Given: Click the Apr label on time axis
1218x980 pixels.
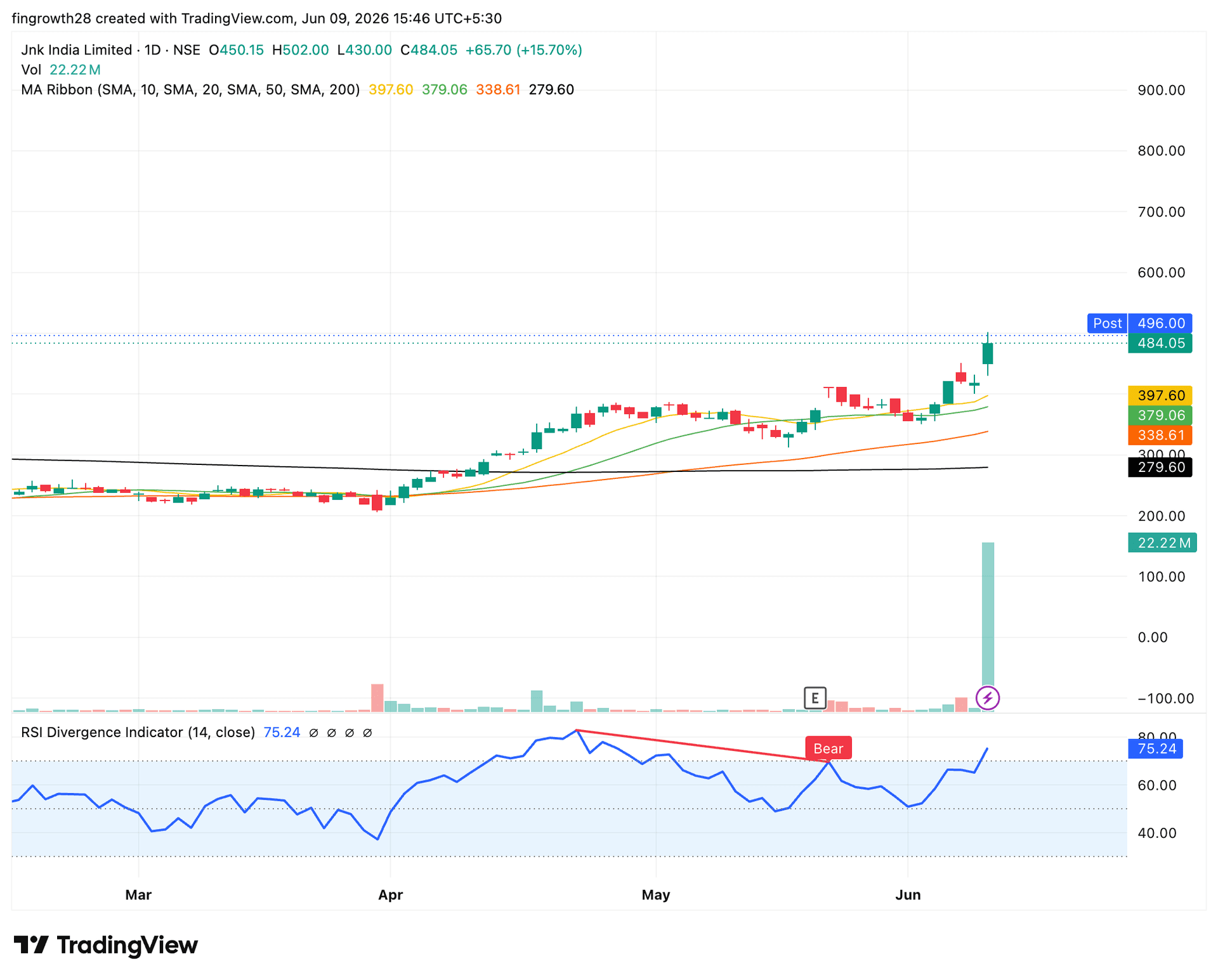Looking at the screenshot, I should pos(390,895).
